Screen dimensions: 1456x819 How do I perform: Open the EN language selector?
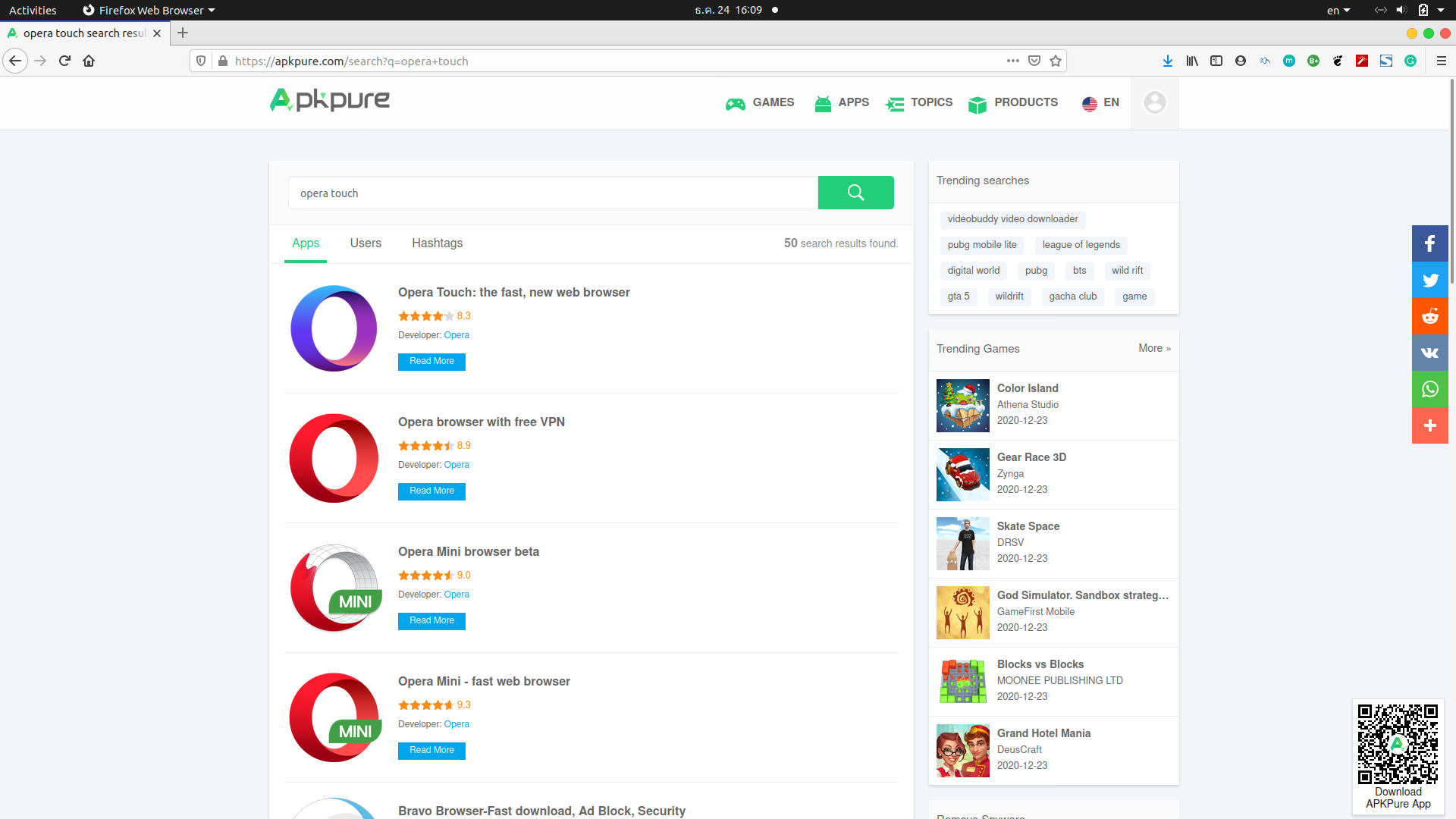(x=1100, y=102)
